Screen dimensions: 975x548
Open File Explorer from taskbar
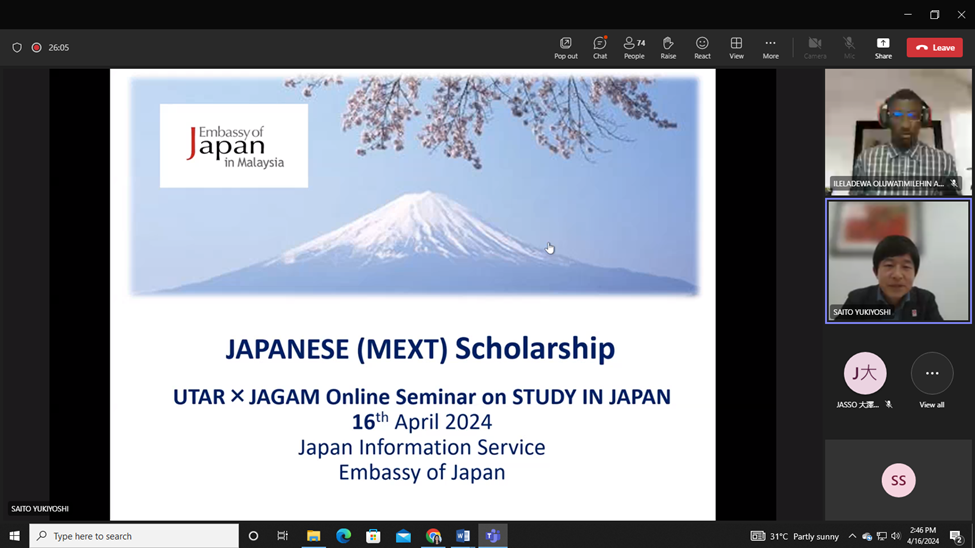point(313,536)
